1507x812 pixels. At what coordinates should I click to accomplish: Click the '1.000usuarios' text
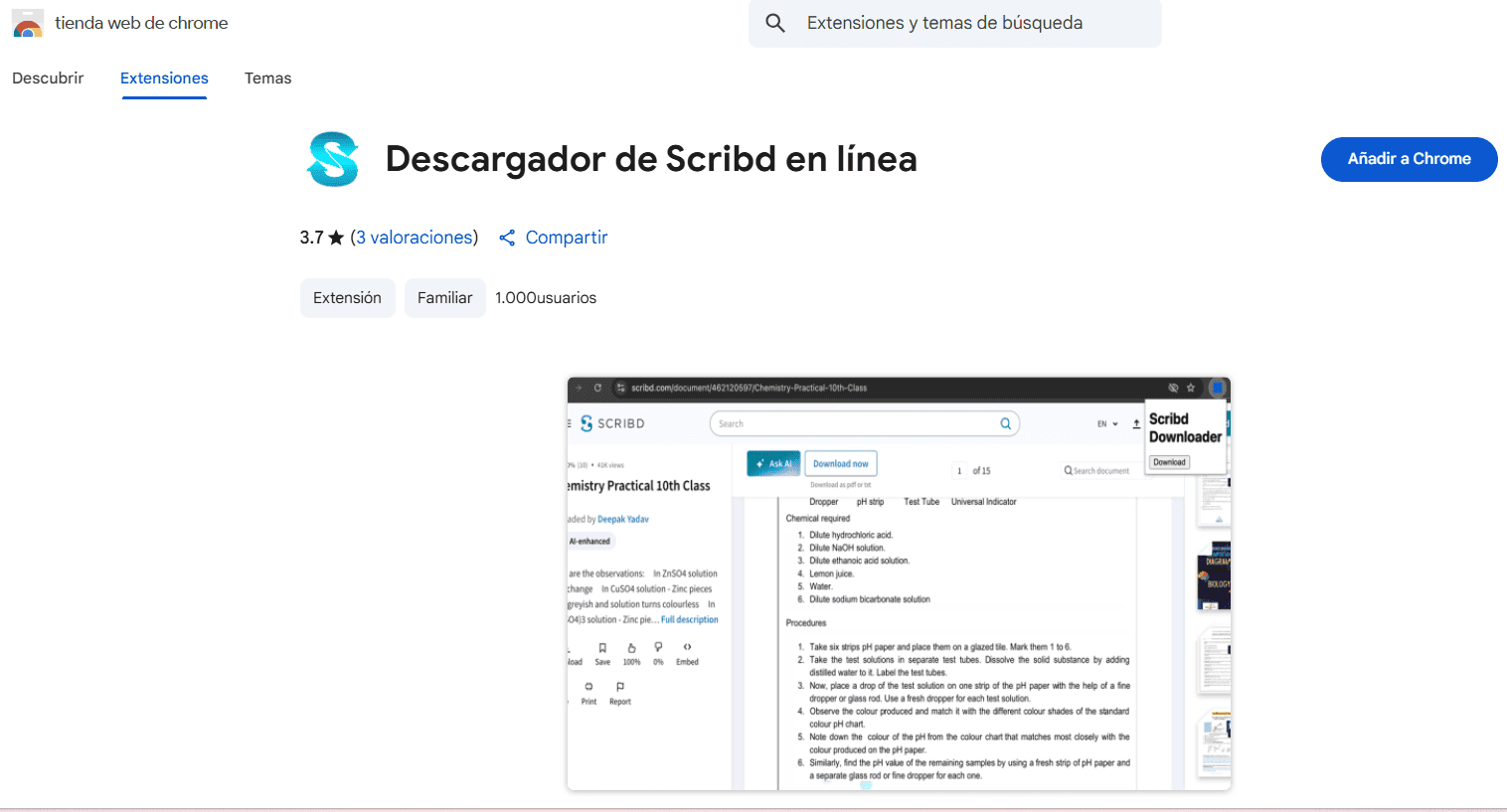(x=546, y=298)
